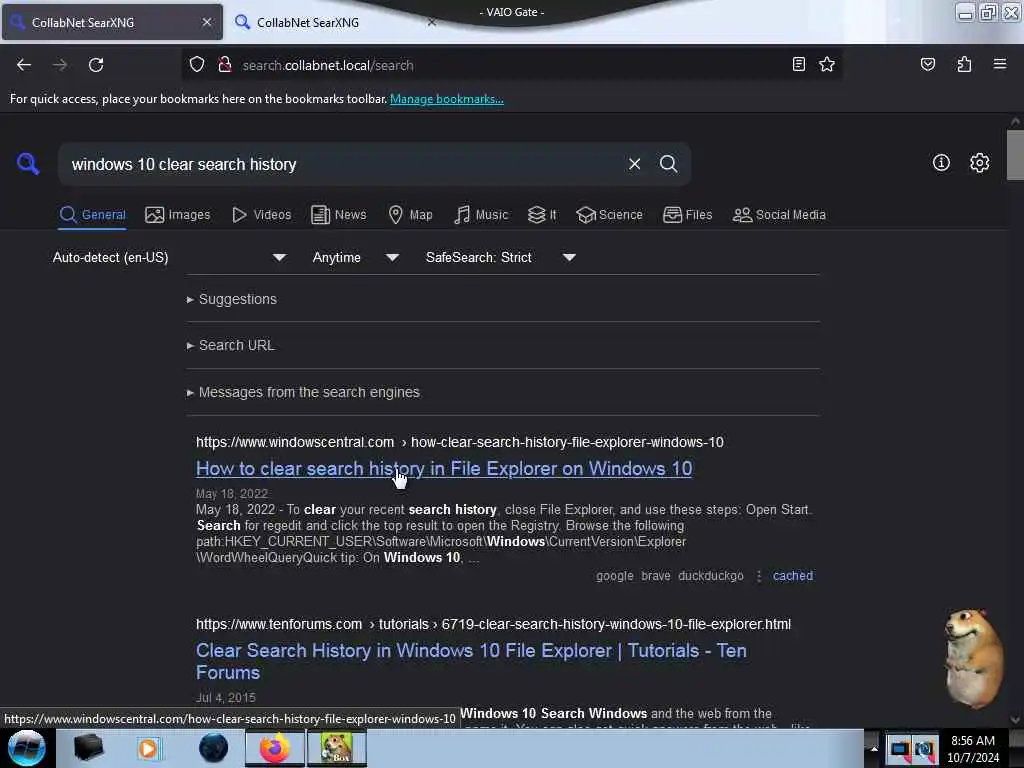The image size is (1024, 768).
Task: Expand the Suggestions section
Action: pos(231,299)
